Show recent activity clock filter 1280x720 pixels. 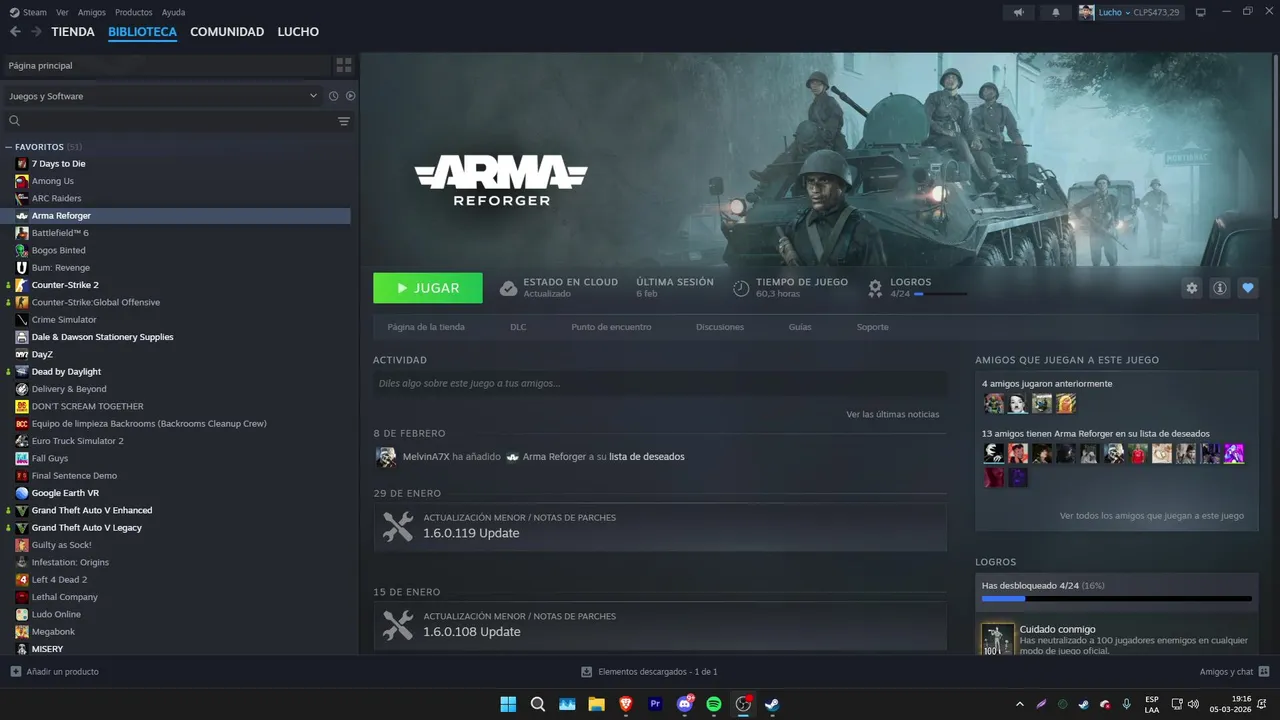(334, 96)
